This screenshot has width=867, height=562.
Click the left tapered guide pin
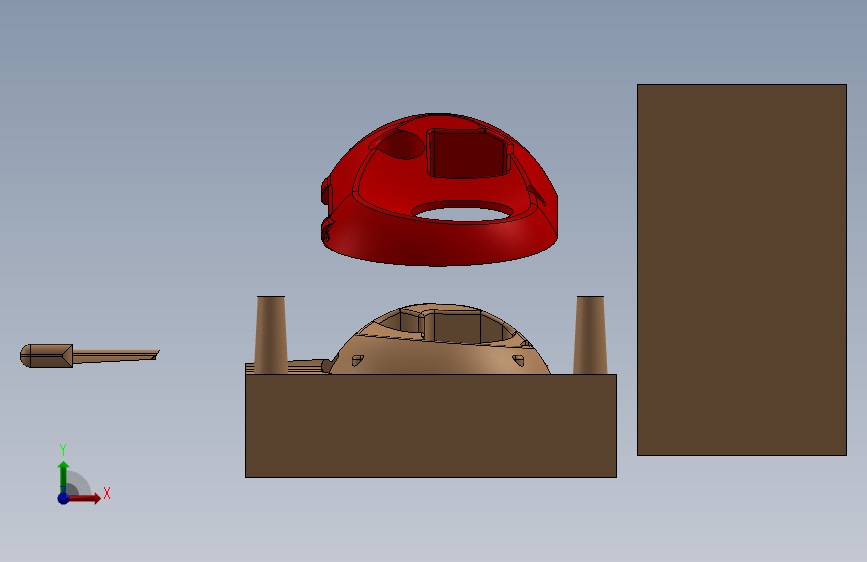[x=271, y=335]
